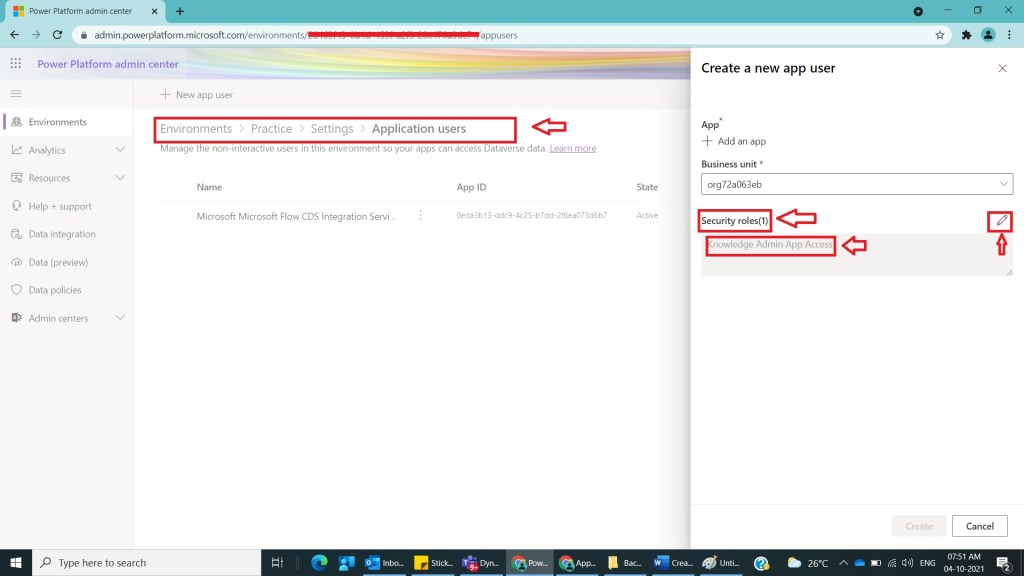This screenshot has height=576, width=1024.
Task: Close the Create a new app user panel
Action: tap(1002, 68)
